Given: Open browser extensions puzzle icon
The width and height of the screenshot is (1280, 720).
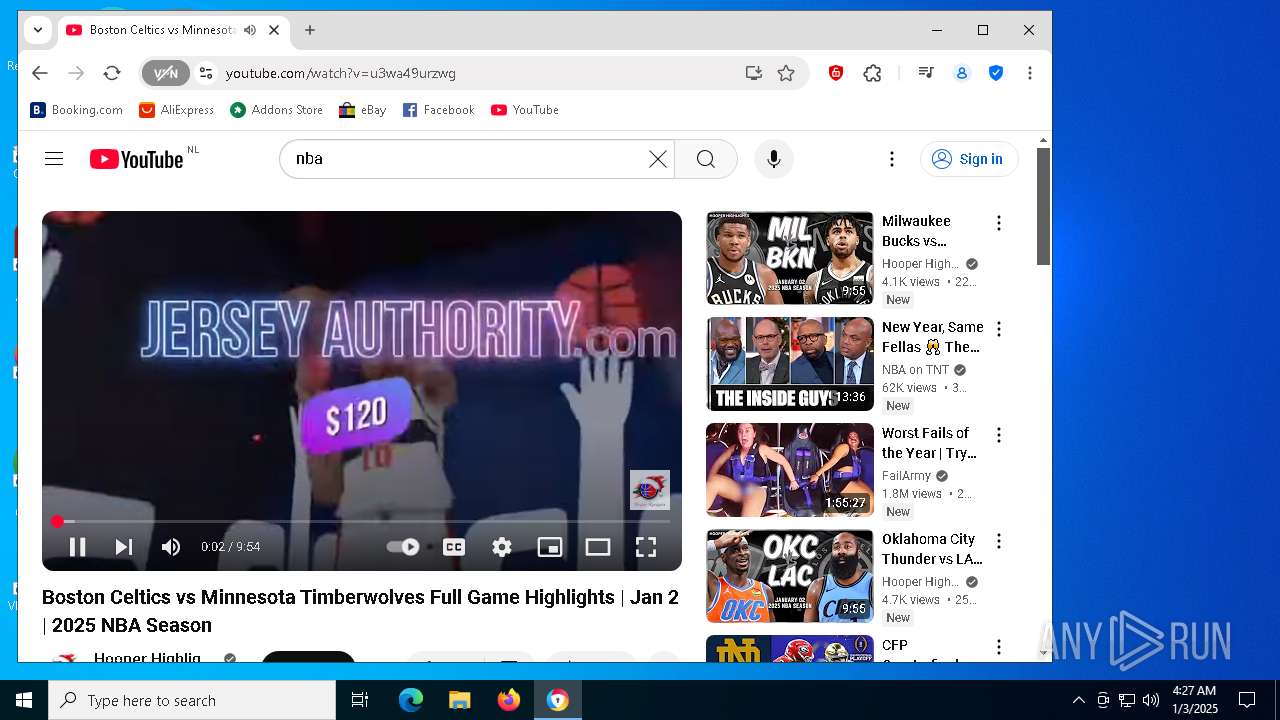Looking at the screenshot, I should [x=872, y=73].
